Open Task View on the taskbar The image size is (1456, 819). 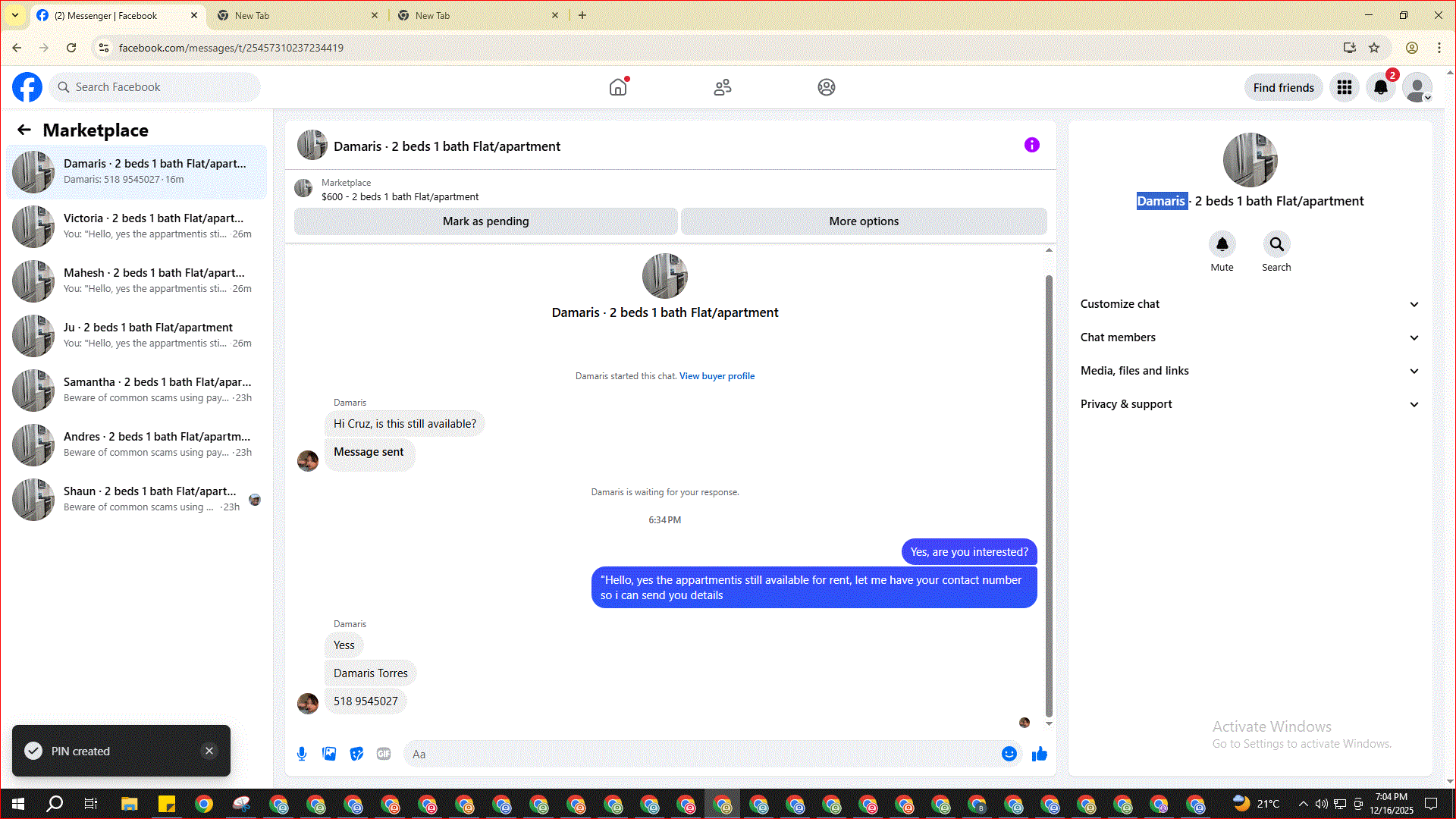coord(91,804)
